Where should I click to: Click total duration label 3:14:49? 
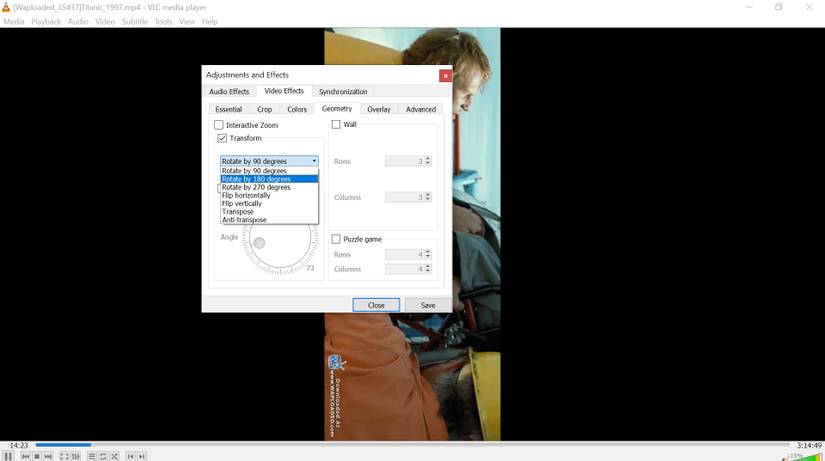[809, 445]
